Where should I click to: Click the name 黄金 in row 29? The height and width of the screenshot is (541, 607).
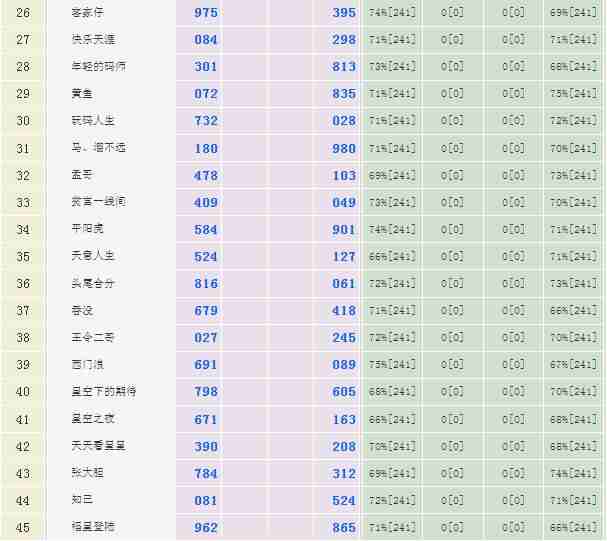pos(82,94)
